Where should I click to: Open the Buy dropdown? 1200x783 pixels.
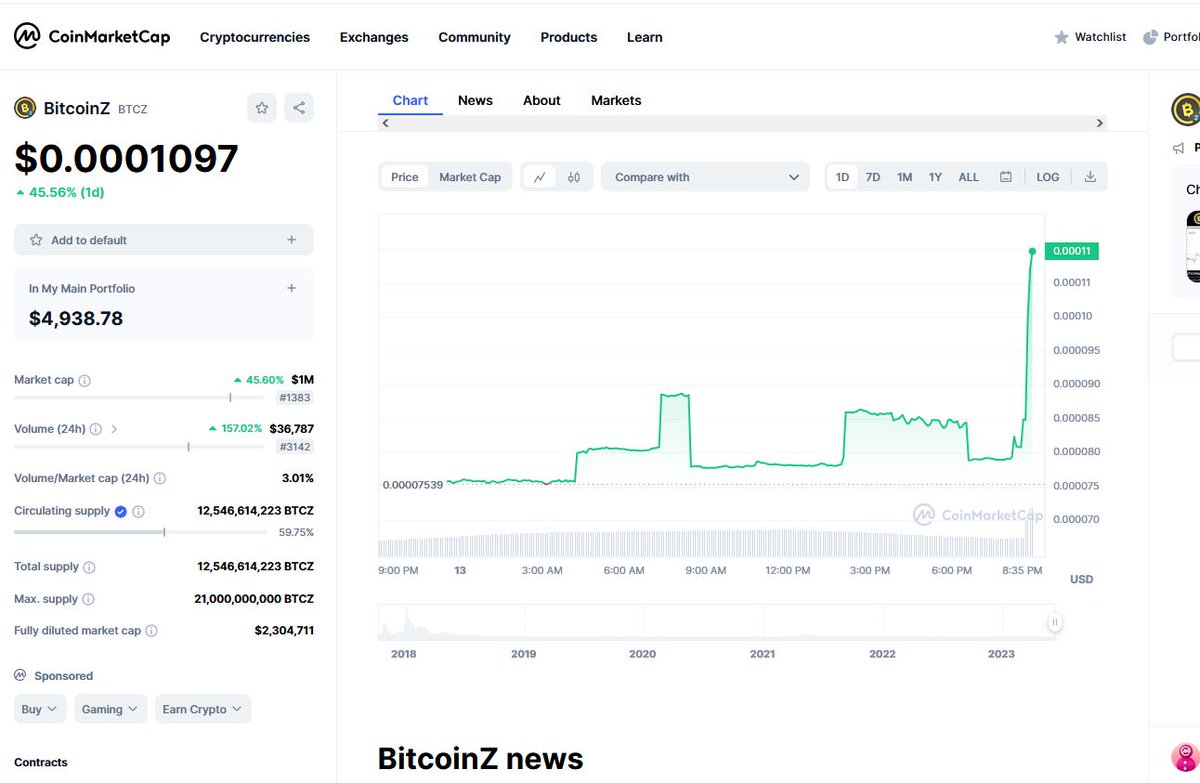(40, 709)
